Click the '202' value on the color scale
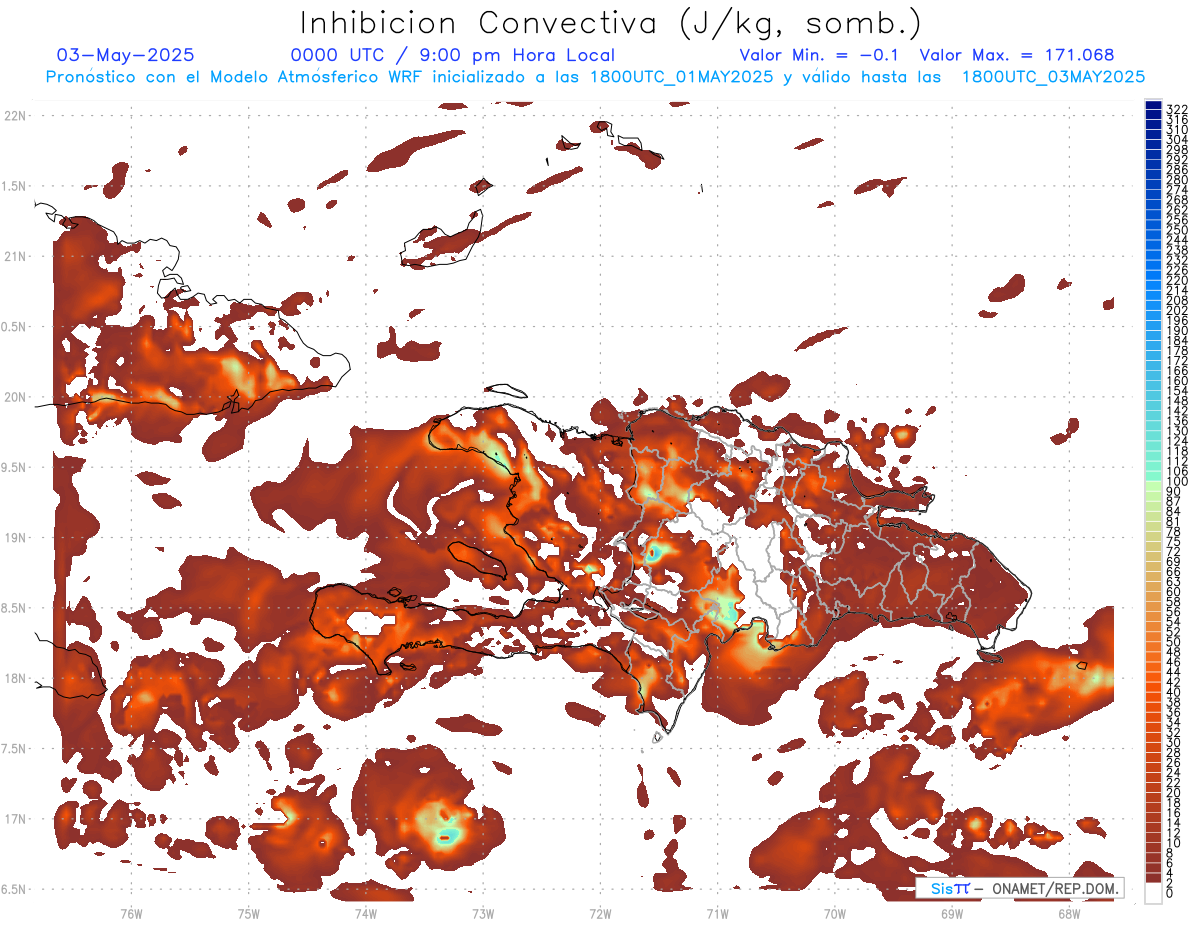Image resolution: width=1200 pixels, height=927 pixels. [x=1177, y=311]
